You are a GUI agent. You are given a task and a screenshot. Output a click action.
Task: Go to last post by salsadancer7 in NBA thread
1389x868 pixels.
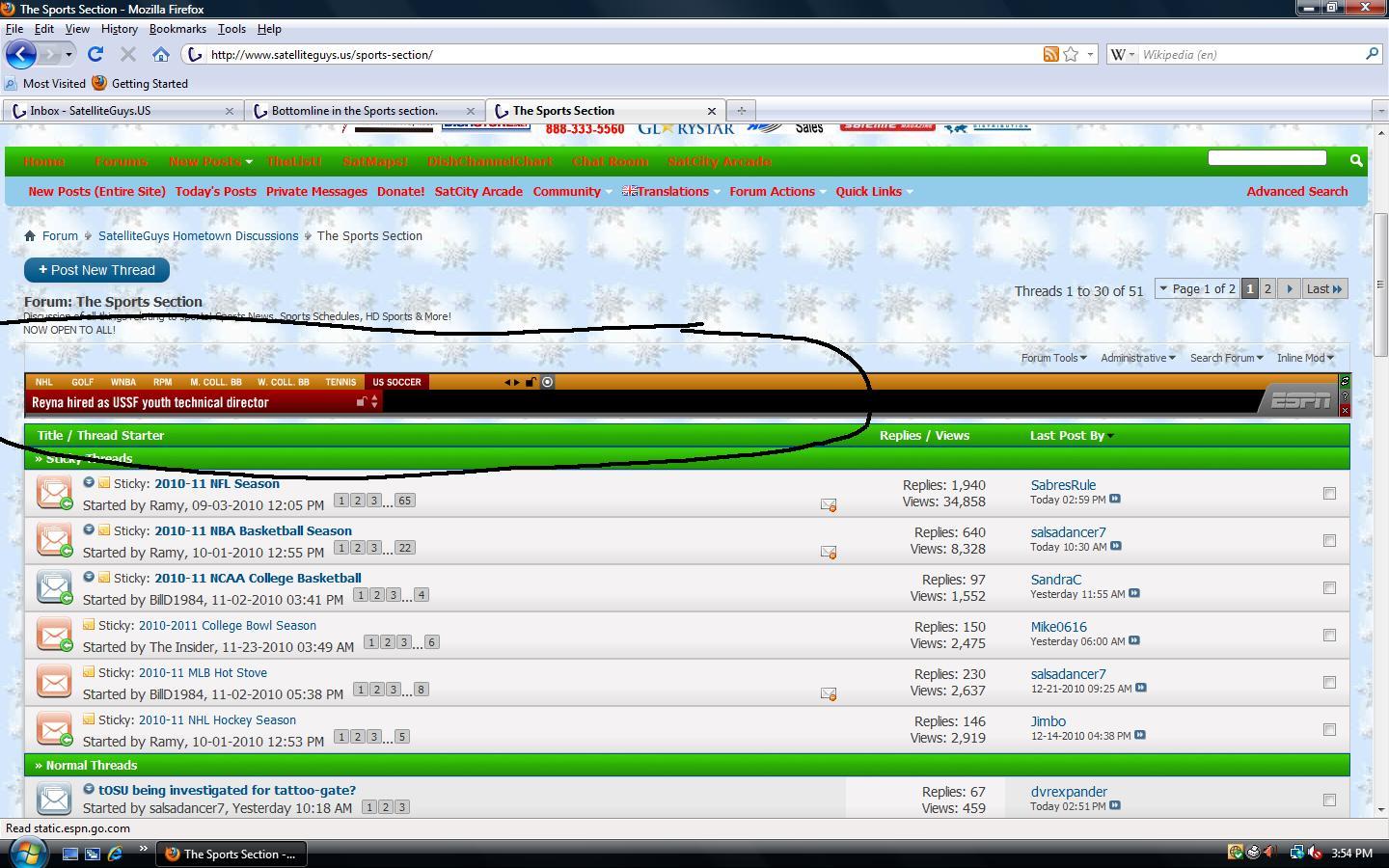pos(1116,546)
